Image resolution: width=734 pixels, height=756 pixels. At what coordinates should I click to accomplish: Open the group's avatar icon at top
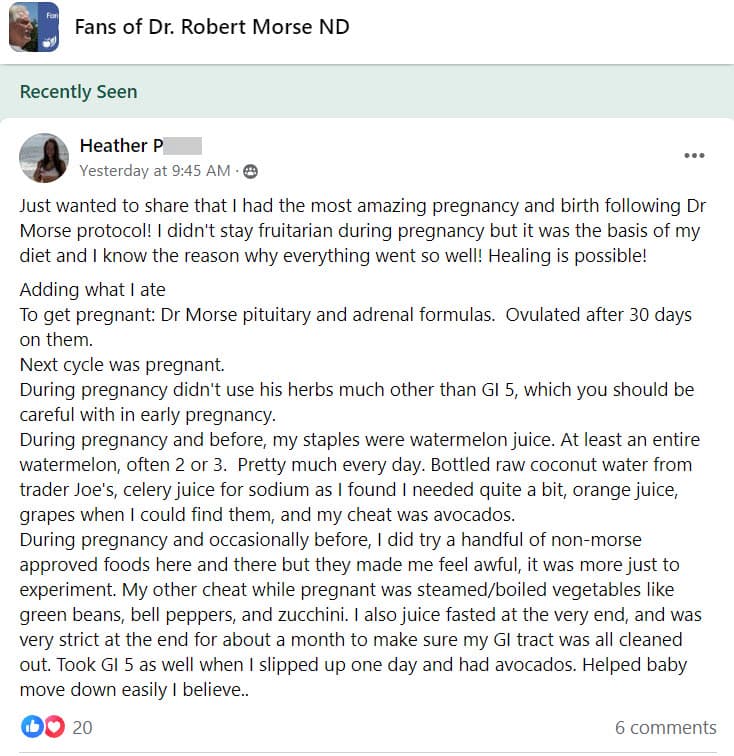coord(32,27)
